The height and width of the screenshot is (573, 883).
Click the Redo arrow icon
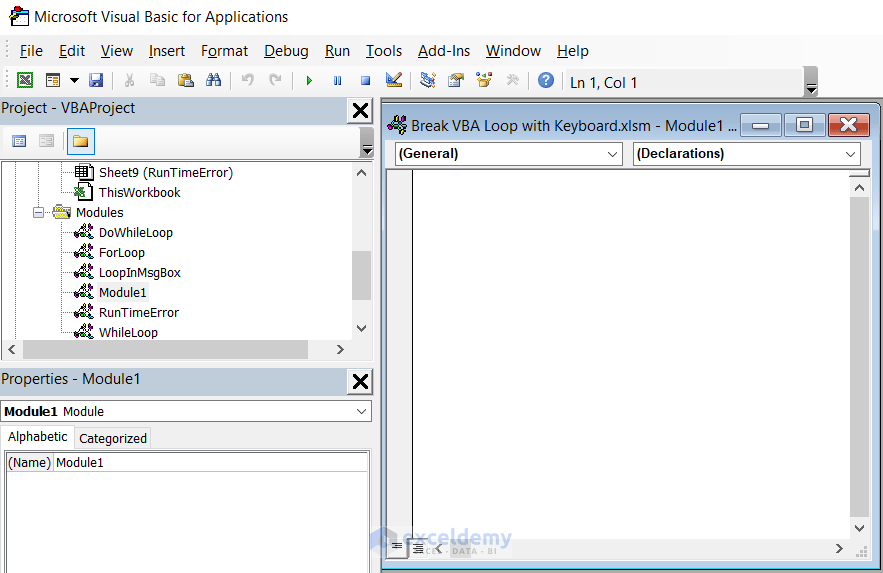(x=275, y=80)
